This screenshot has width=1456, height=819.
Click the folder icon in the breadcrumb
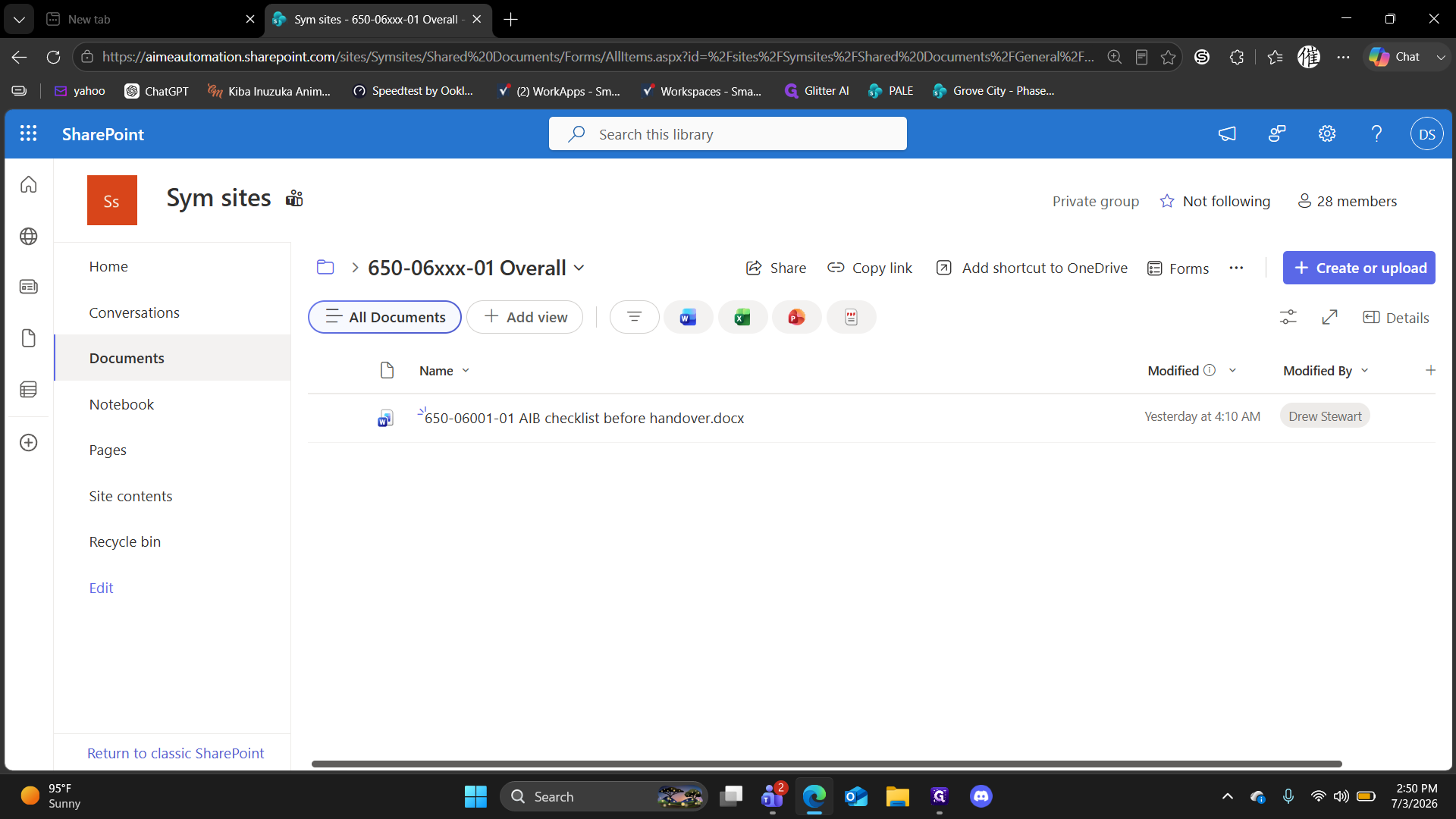click(325, 267)
